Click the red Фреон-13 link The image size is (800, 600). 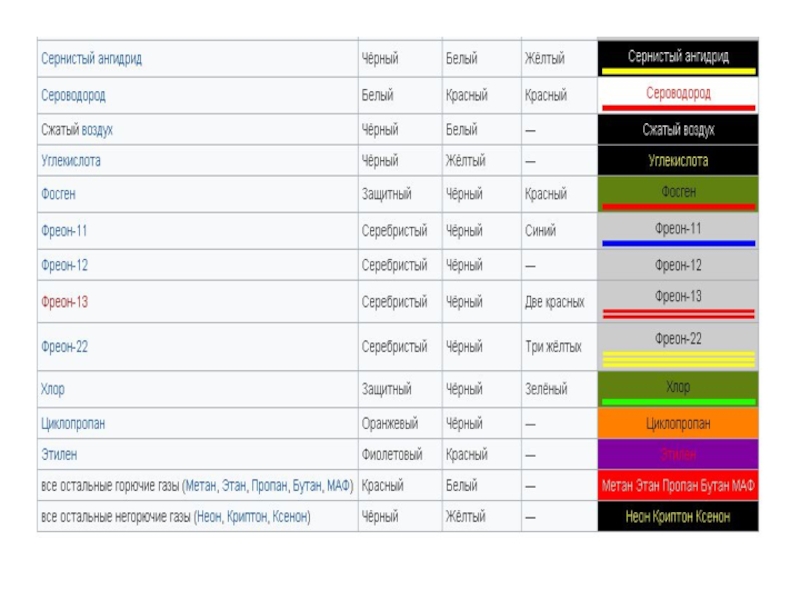64,302
